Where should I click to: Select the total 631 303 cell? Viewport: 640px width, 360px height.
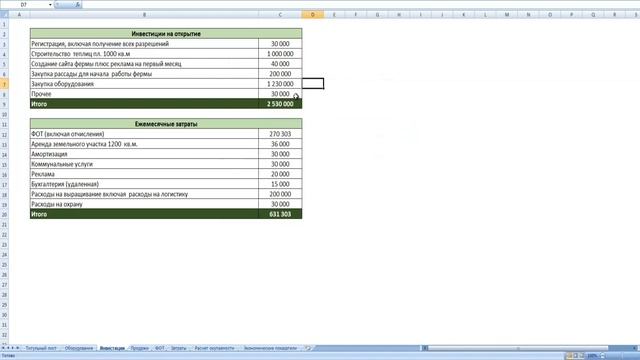[x=280, y=214]
